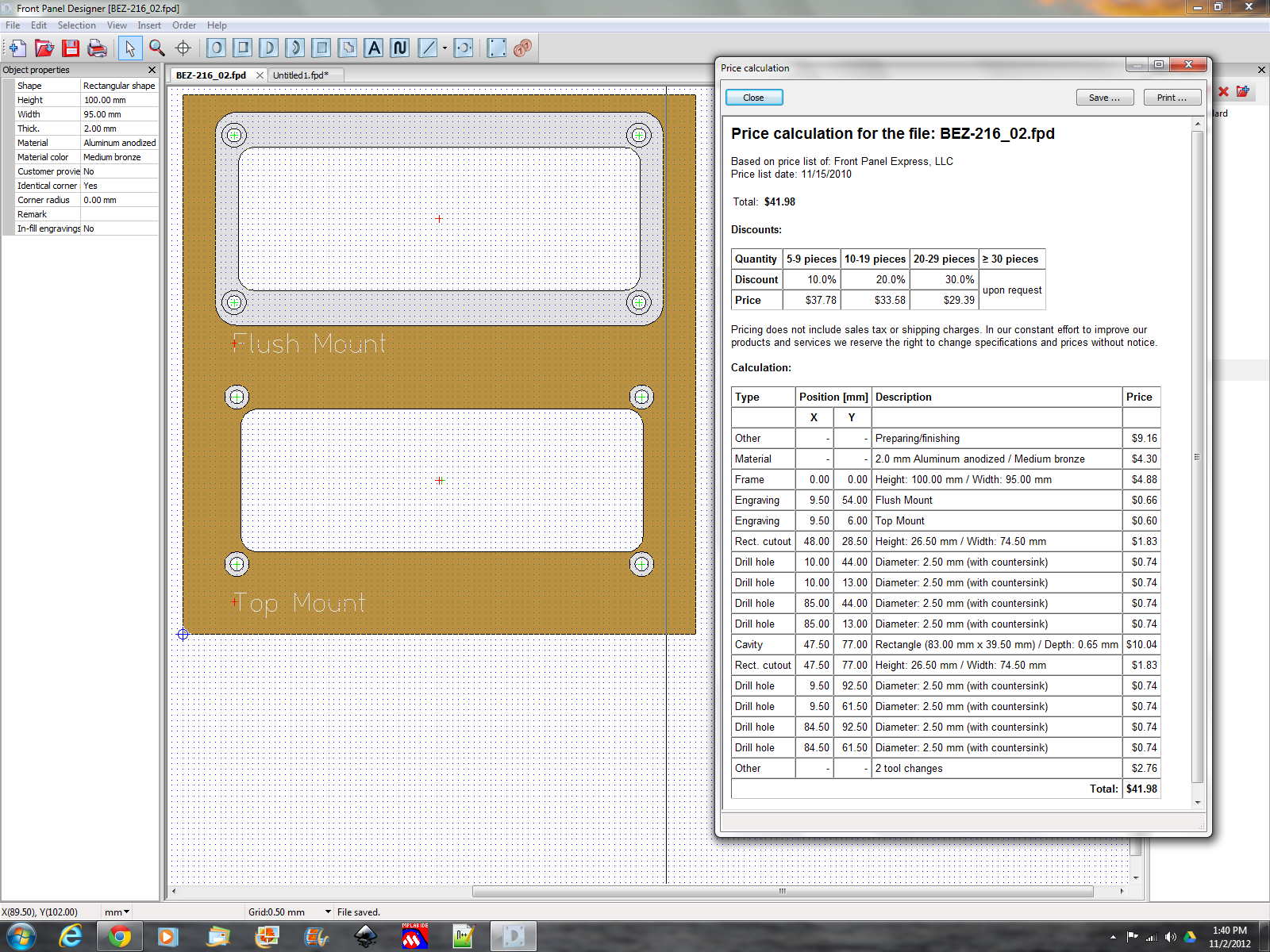Click the HPGL engraving wave tool

tap(400, 48)
